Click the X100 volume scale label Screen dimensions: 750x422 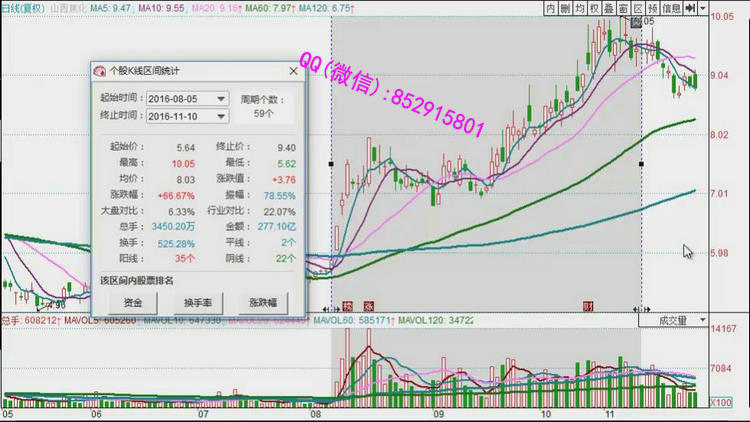(x=720, y=402)
